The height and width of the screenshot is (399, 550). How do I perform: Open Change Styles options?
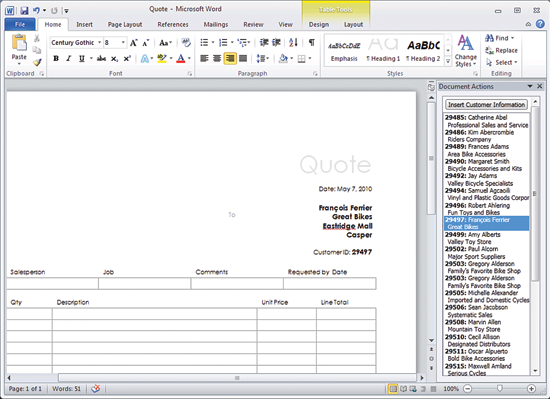tap(465, 51)
